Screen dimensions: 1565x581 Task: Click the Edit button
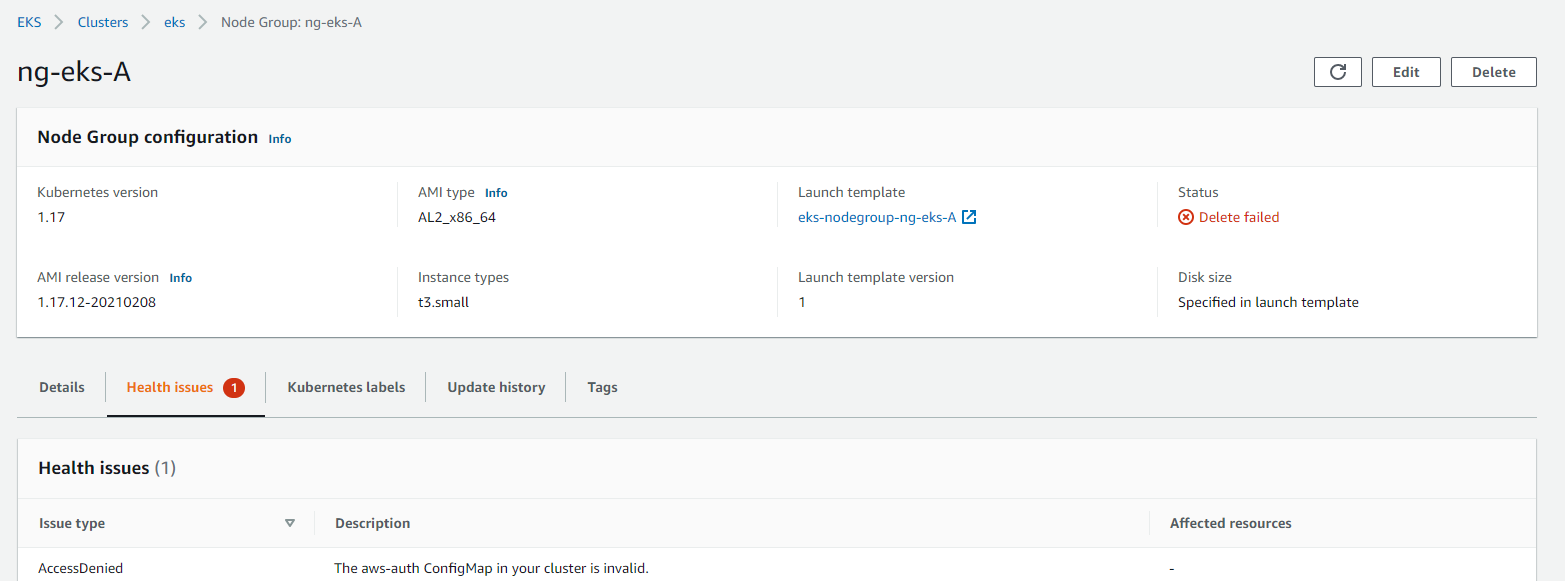tap(1405, 71)
